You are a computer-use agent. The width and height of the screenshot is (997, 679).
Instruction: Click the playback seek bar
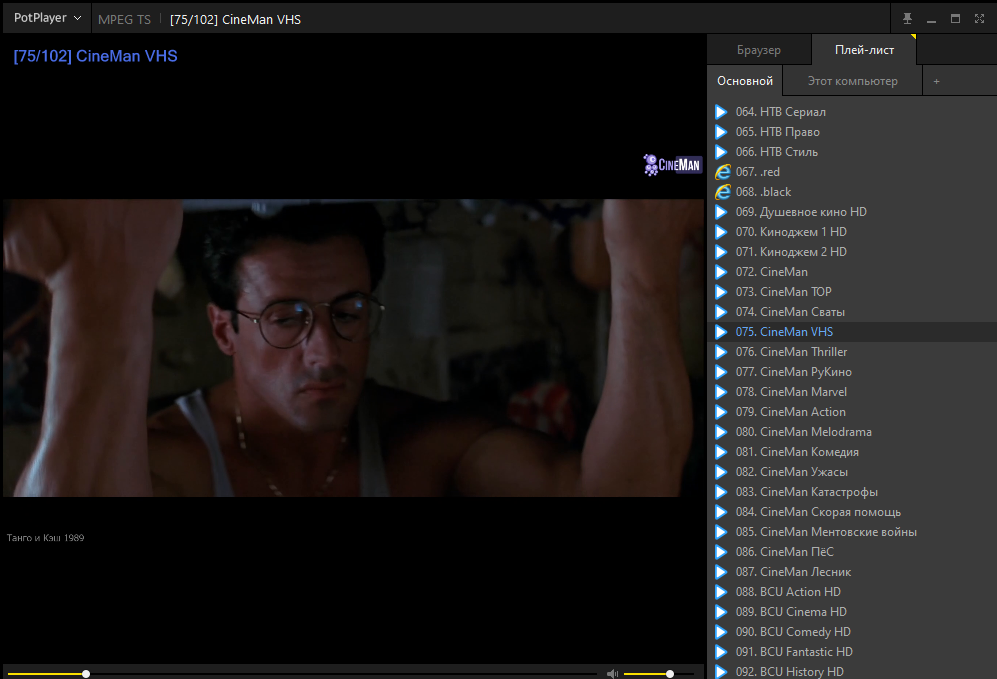coord(302,673)
